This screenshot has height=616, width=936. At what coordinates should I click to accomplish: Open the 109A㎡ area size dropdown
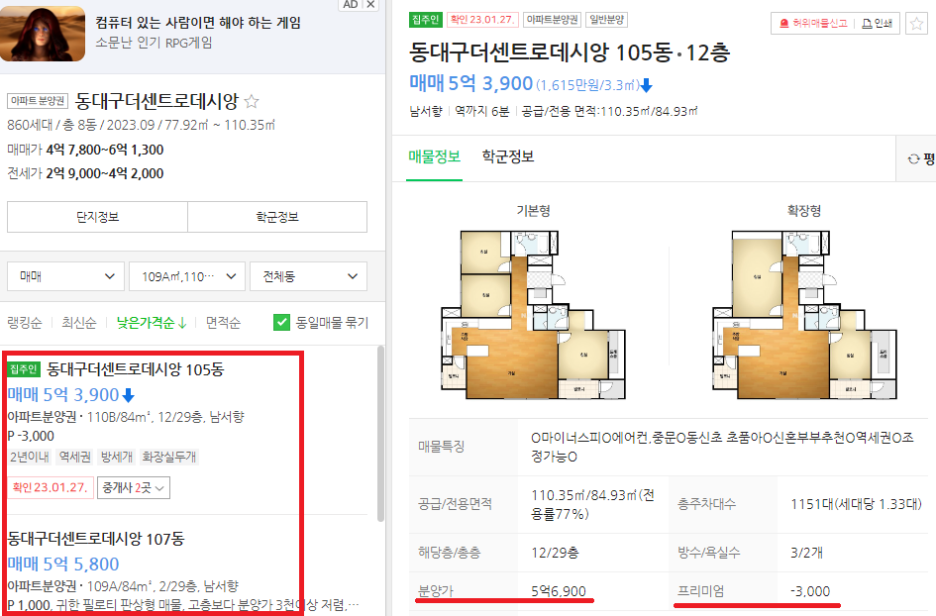187,276
